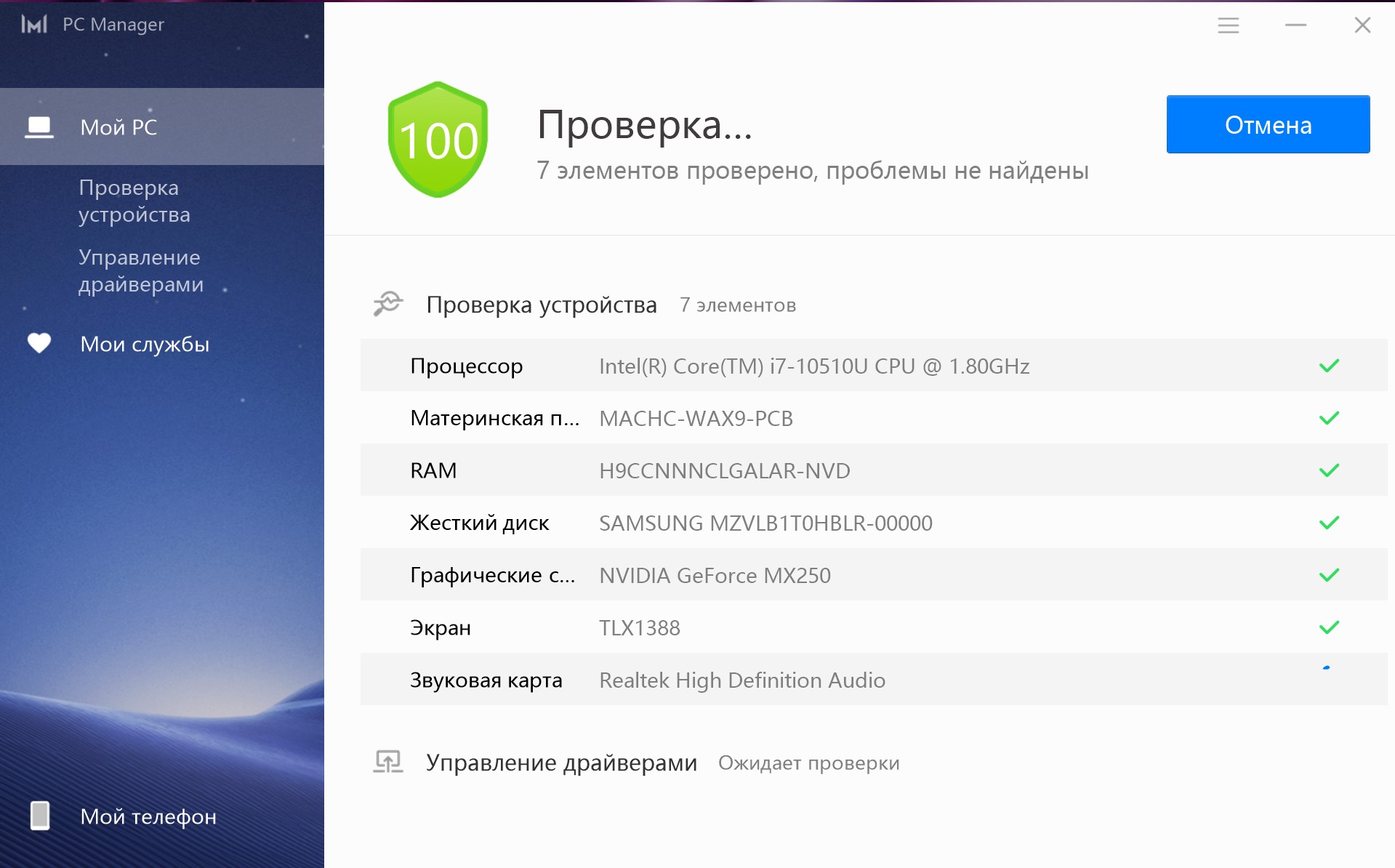Viewport: 1395px width, 868px height.
Task: Click the driver management upload icon
Action: [387, 762]
